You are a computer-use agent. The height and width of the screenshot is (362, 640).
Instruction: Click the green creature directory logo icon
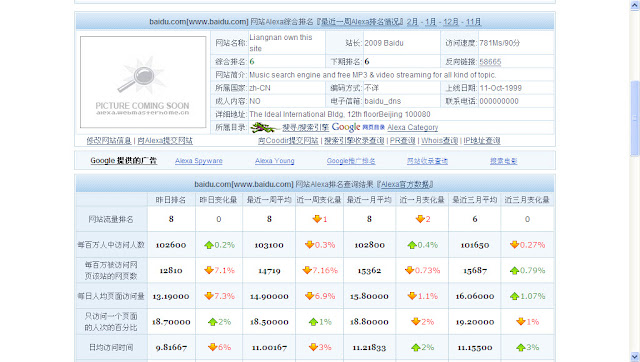pos(264,127)
